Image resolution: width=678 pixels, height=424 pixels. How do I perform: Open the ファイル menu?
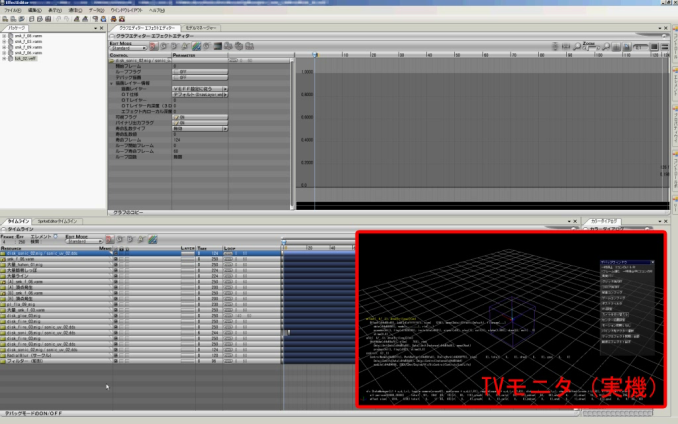tap(11, 10)
